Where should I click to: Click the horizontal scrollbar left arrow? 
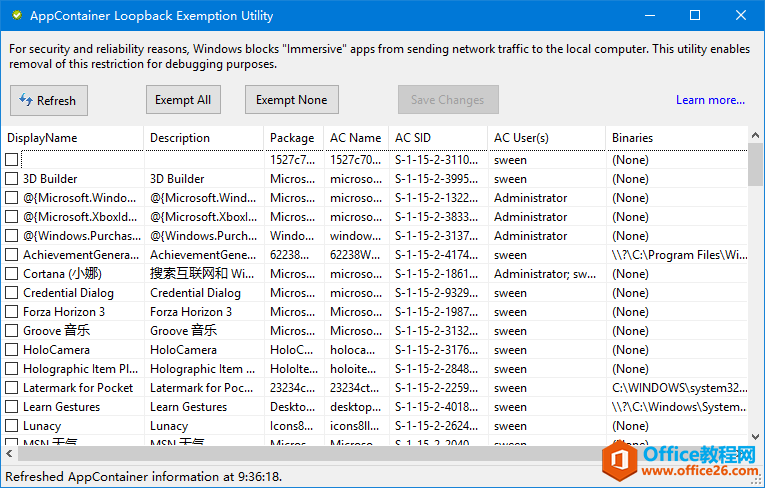tap(9, 454)
